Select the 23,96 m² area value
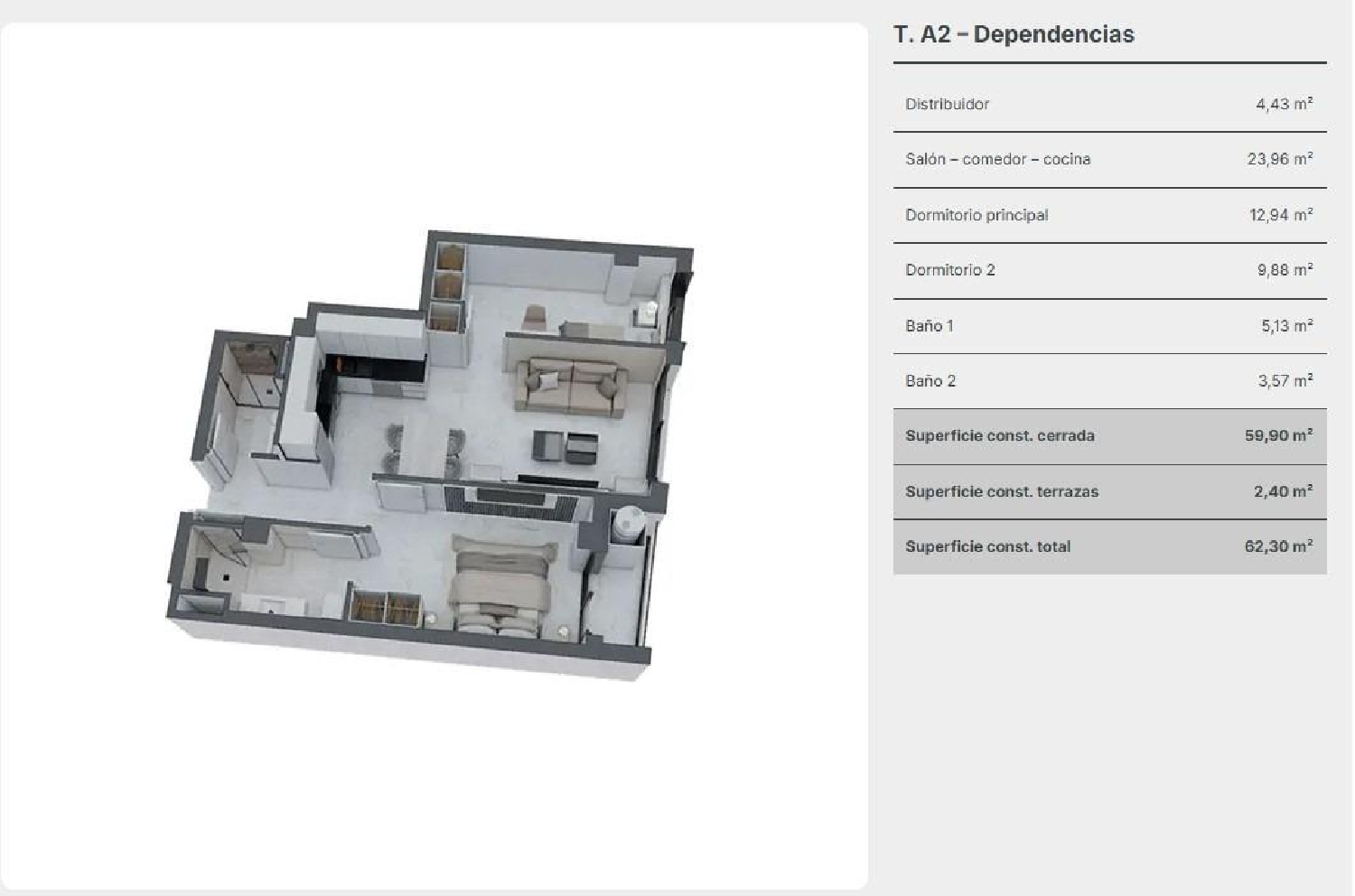The height and width of the screenshot is (896, 1355). pos(1279,159)
